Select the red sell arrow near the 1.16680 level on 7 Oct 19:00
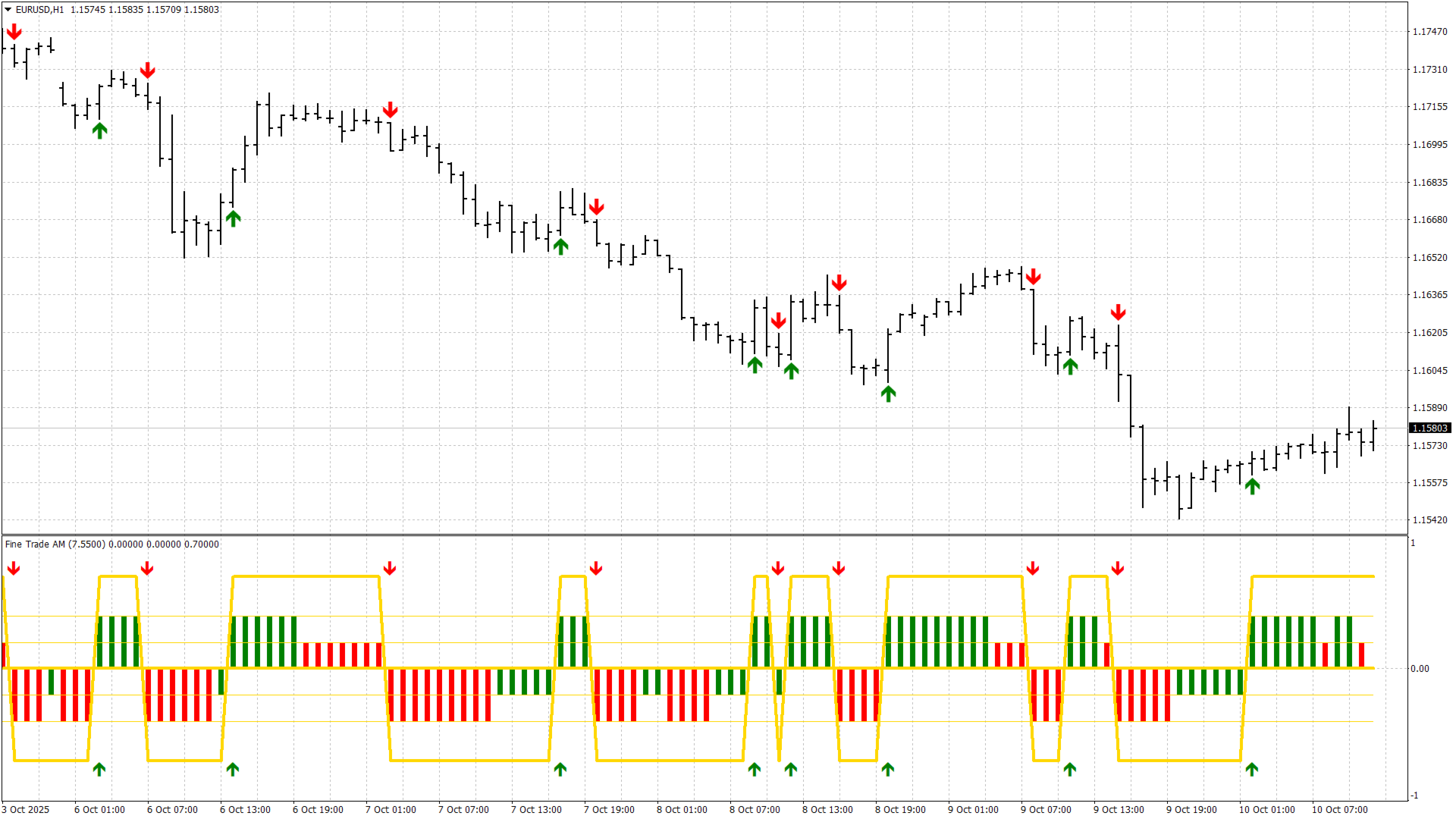This screenshot has width=1456, height=819. (596, 206)
